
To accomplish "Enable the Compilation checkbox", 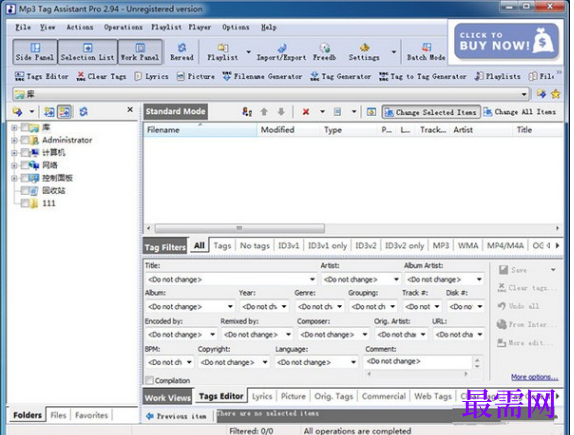I will (149, 380).
